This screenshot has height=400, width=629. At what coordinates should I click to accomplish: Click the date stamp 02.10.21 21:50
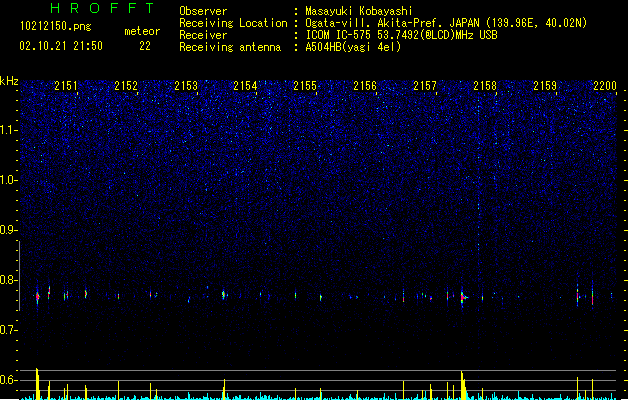61,46
